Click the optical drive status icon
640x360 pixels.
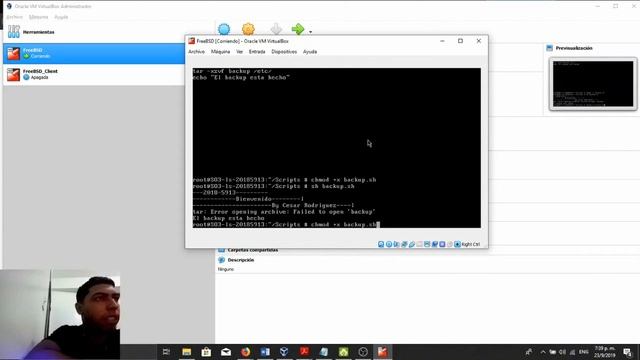[389, 244]
